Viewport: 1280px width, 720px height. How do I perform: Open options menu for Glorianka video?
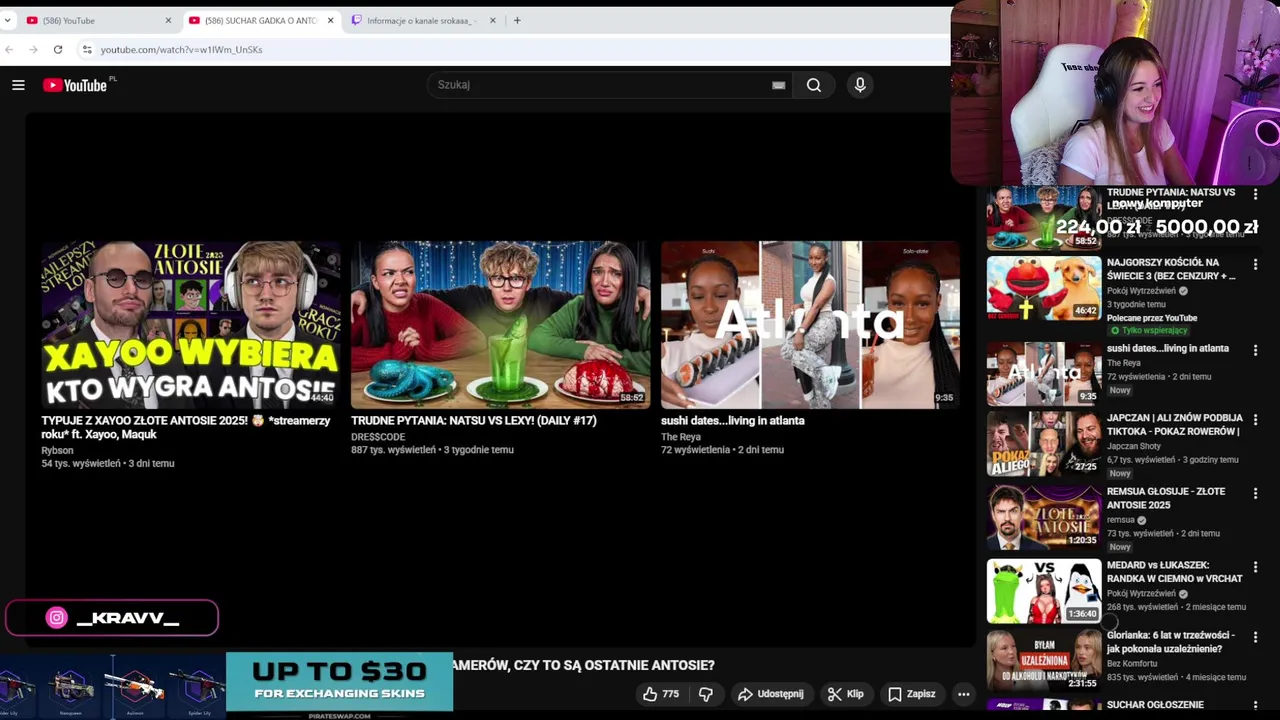tap(1255, 638)
